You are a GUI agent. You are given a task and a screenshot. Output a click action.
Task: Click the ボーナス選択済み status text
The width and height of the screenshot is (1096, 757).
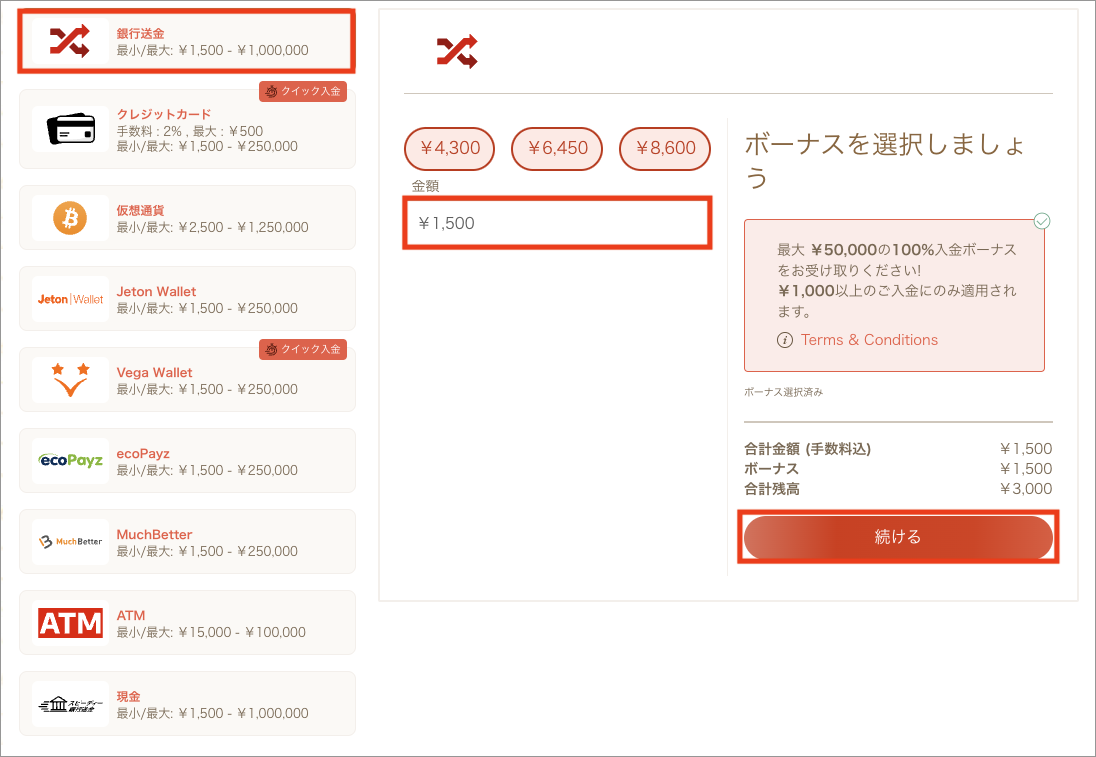pyautogui.click(x=784, y=393)
